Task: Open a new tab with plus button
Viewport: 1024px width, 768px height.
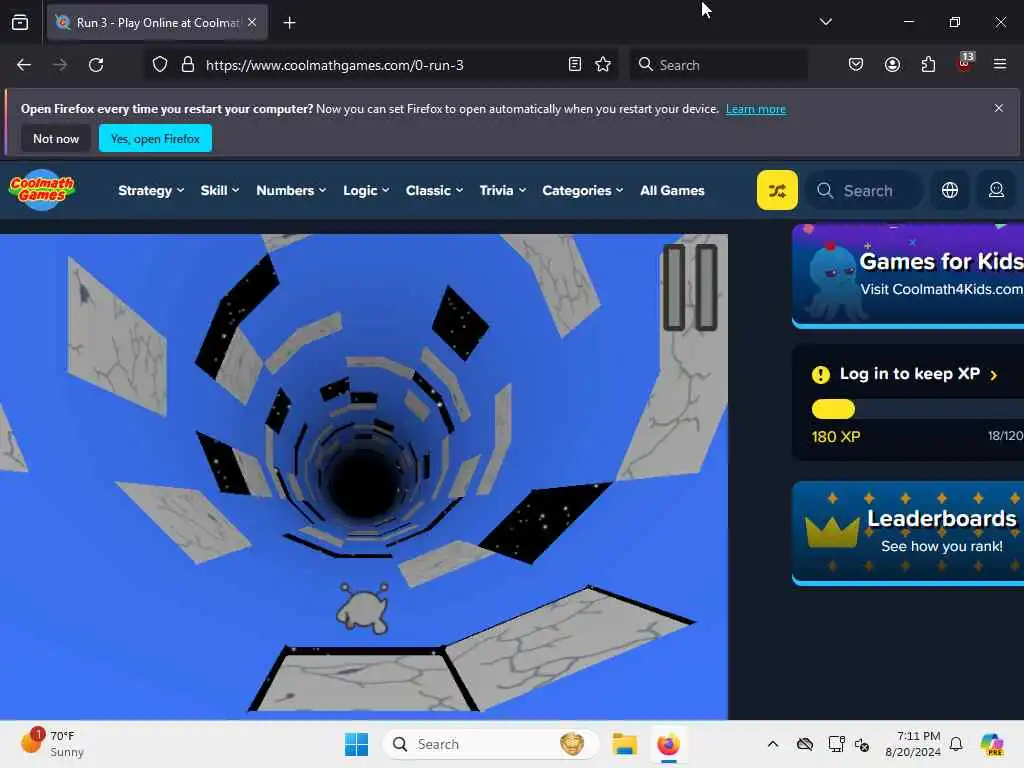Action: [289, 23]
